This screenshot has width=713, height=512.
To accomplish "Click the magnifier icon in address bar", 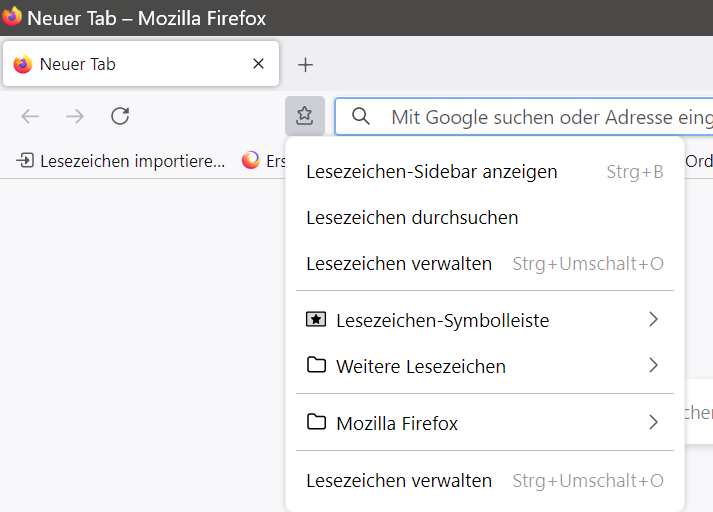I will pyautogui.click(x=361, y=117).
